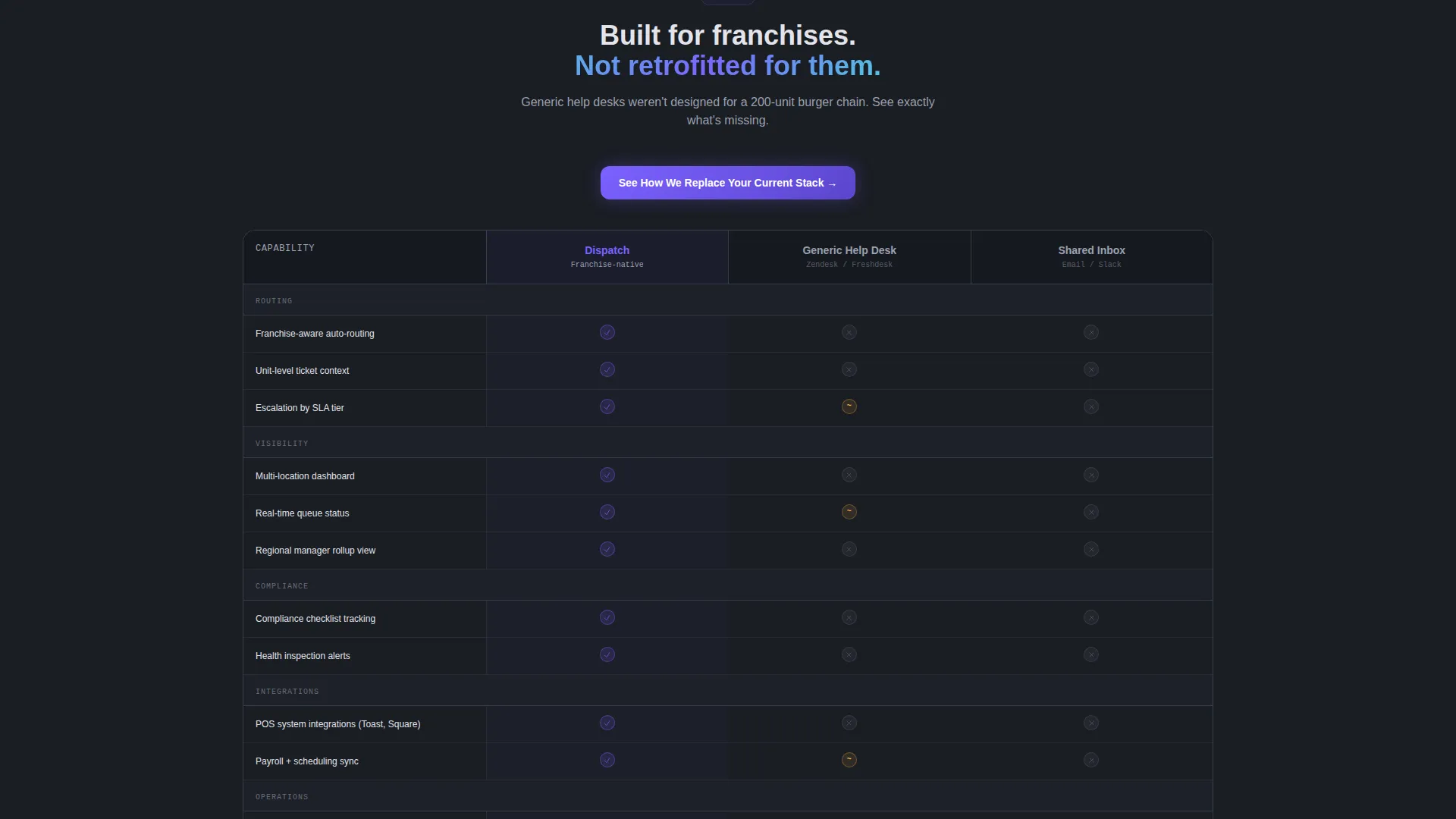Image resolution: width=1456 pixels, height=819 pixels.
Task: Click Dispatch checkmark for Regional manager rollup view
Action: point(607,549)
